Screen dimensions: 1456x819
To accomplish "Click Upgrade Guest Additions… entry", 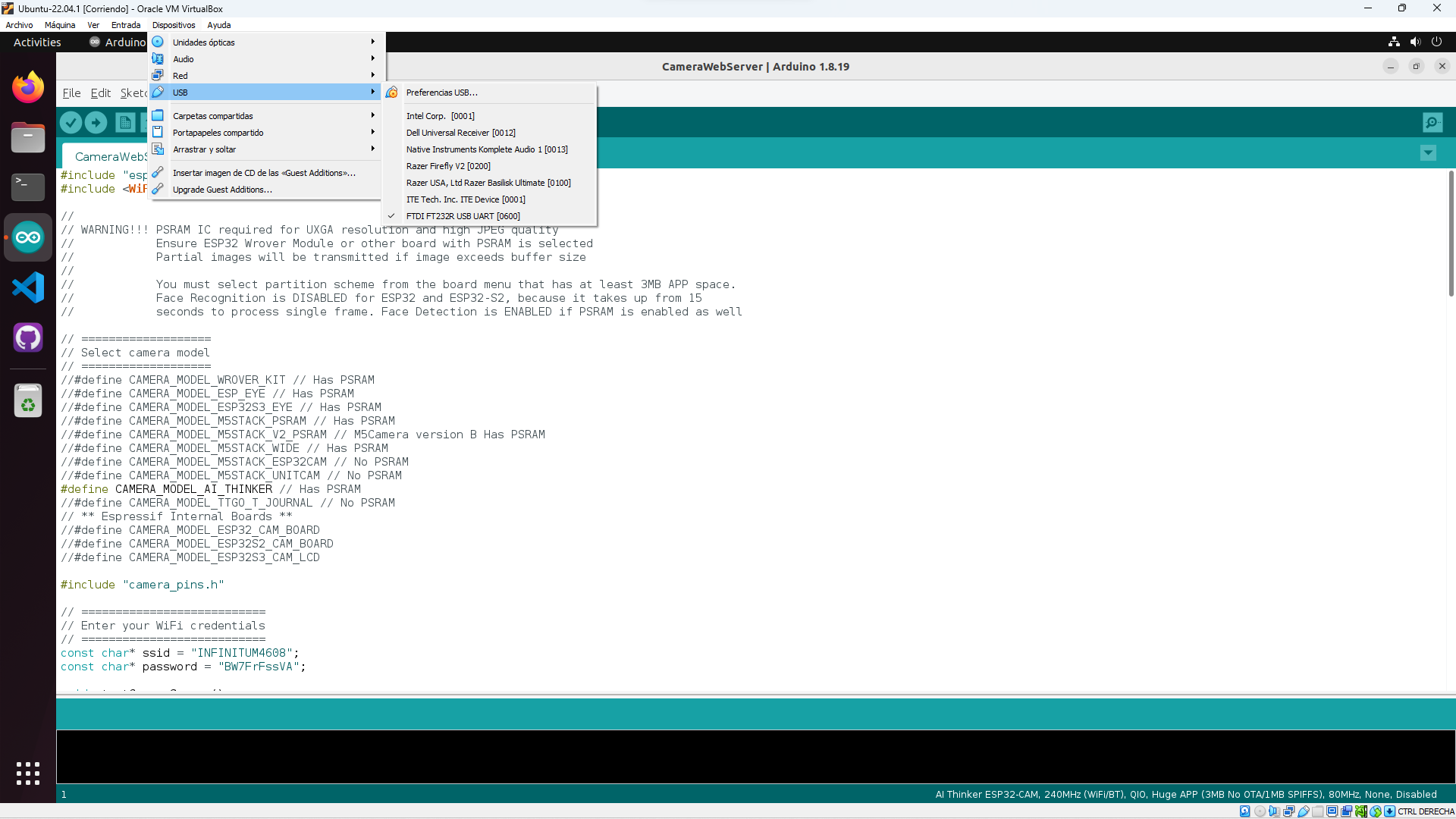I will [222, 190].
